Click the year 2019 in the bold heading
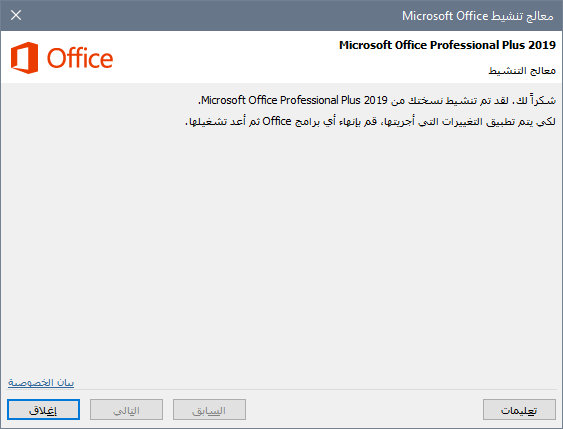This screenshot has width=563, height=429. click(x=542, y=45)
